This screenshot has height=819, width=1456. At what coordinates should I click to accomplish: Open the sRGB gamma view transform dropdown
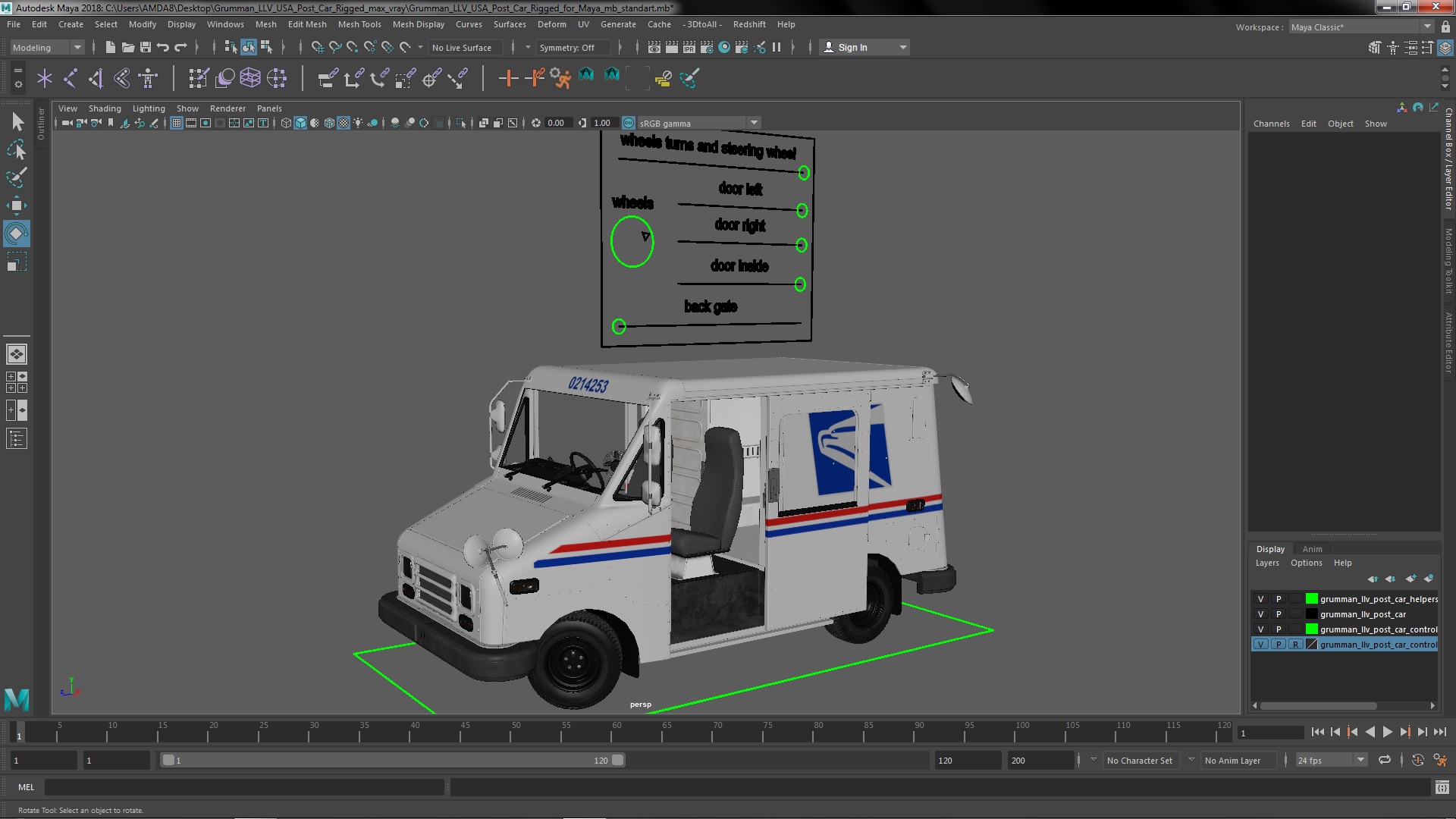(699, 123)
